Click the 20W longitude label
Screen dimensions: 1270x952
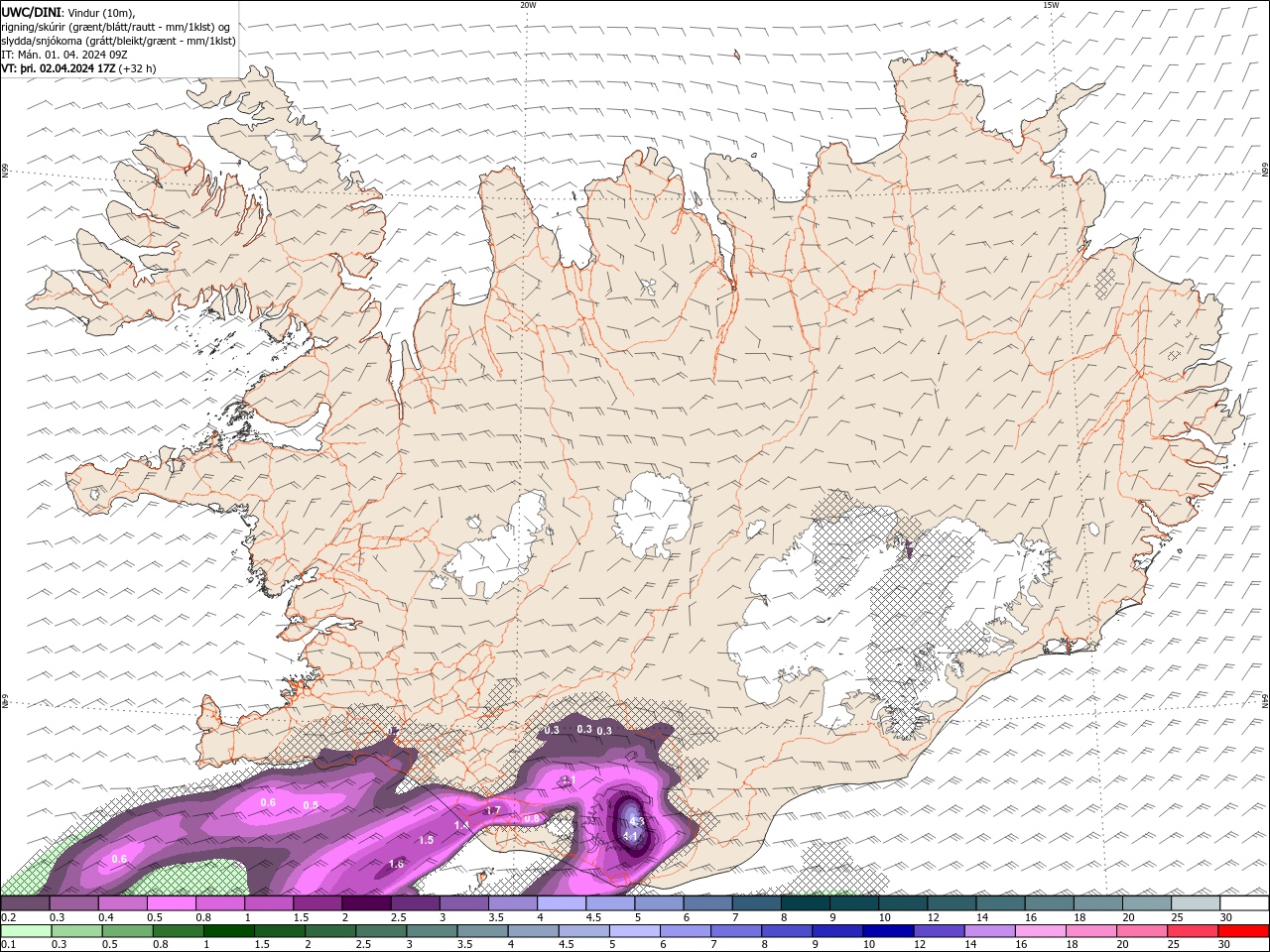tap(528, 5)
